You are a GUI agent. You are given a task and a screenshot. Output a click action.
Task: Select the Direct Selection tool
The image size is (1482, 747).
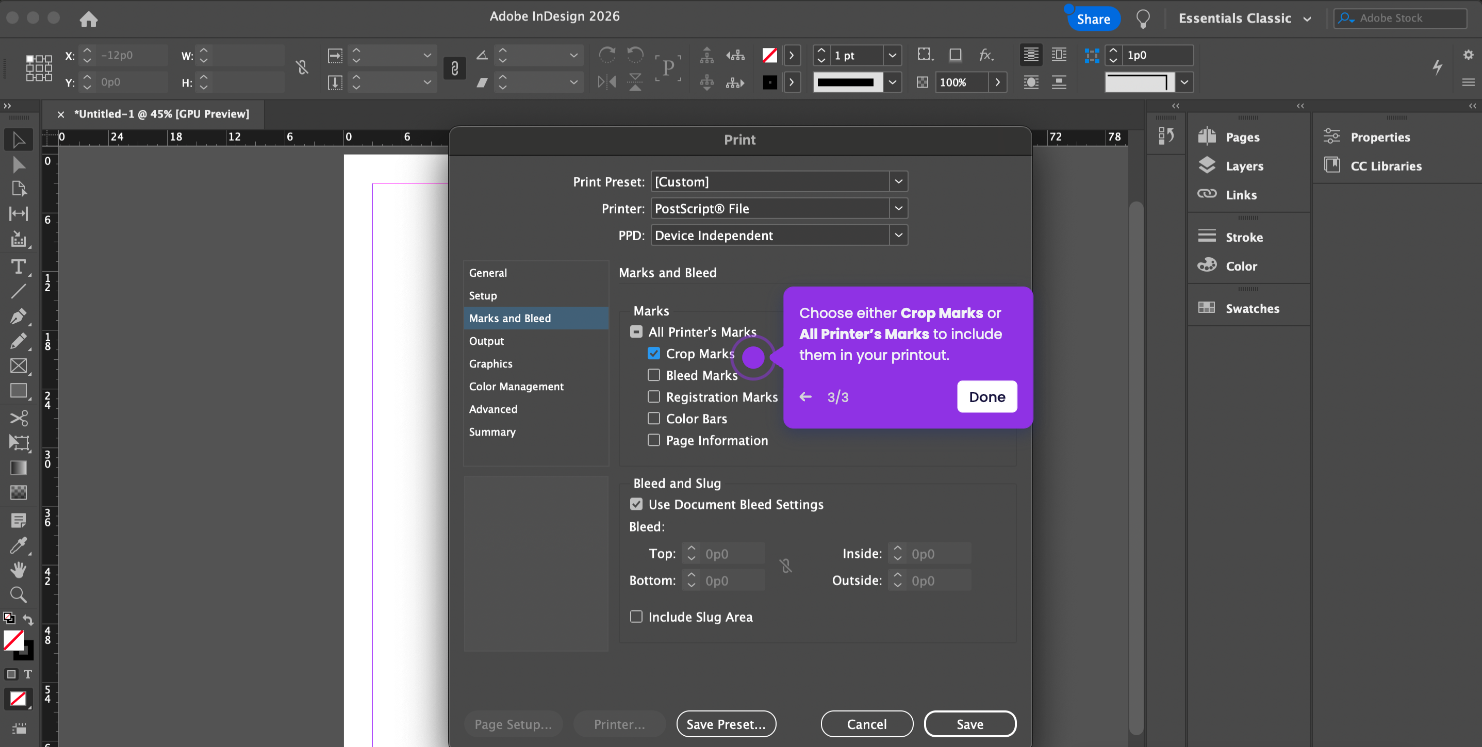[18, 164]
